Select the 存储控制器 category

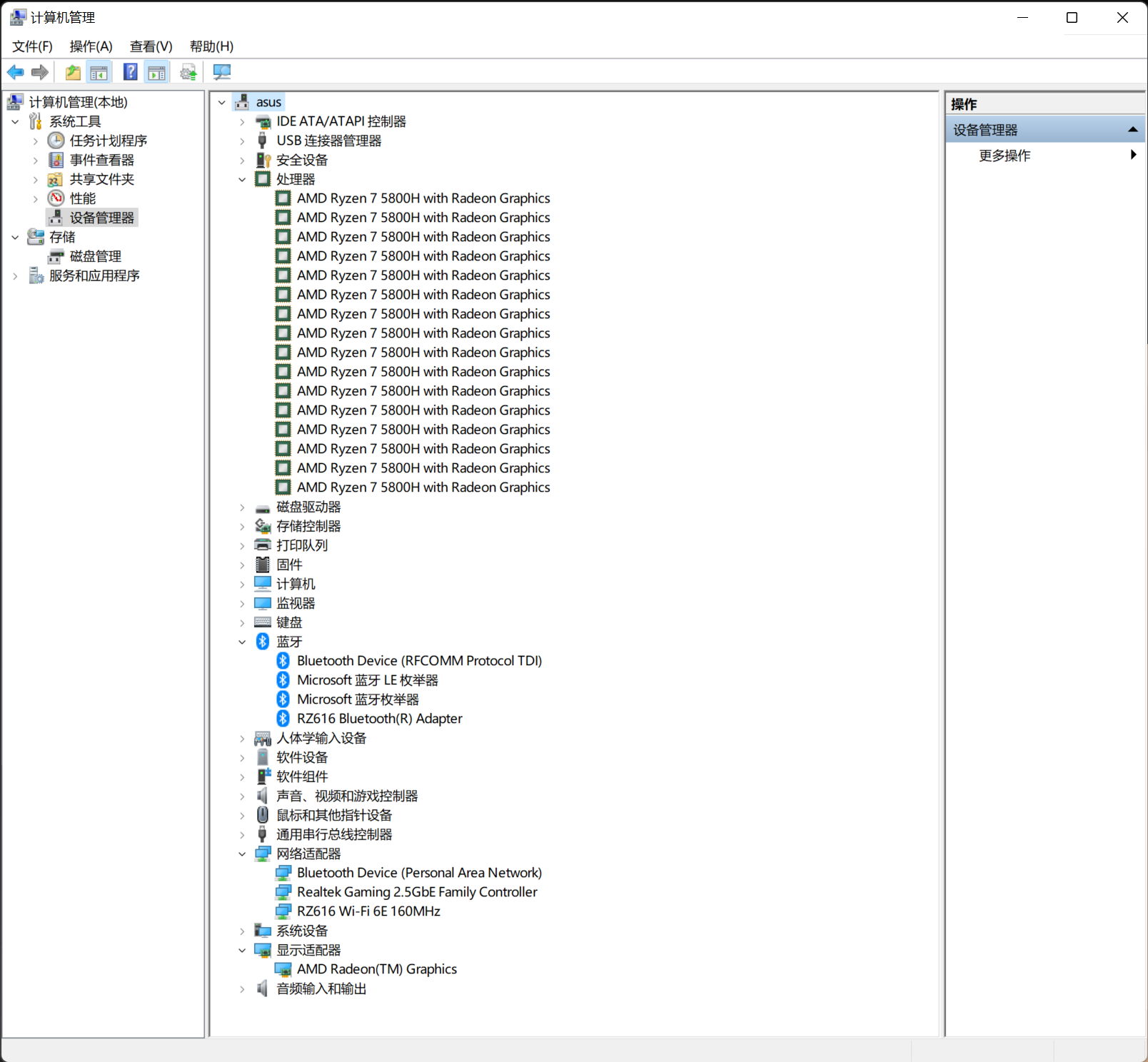tap(308, 526)
